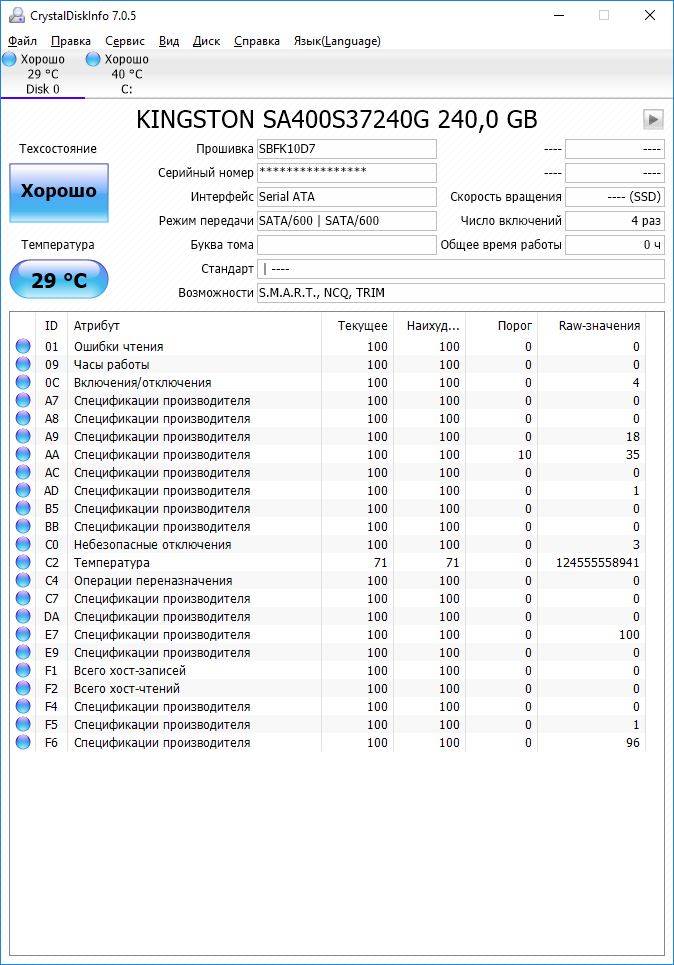Click status orb for attribute A7
This screenshot has width=674, height=965.
pyautogui.click(x=23, y=401)
